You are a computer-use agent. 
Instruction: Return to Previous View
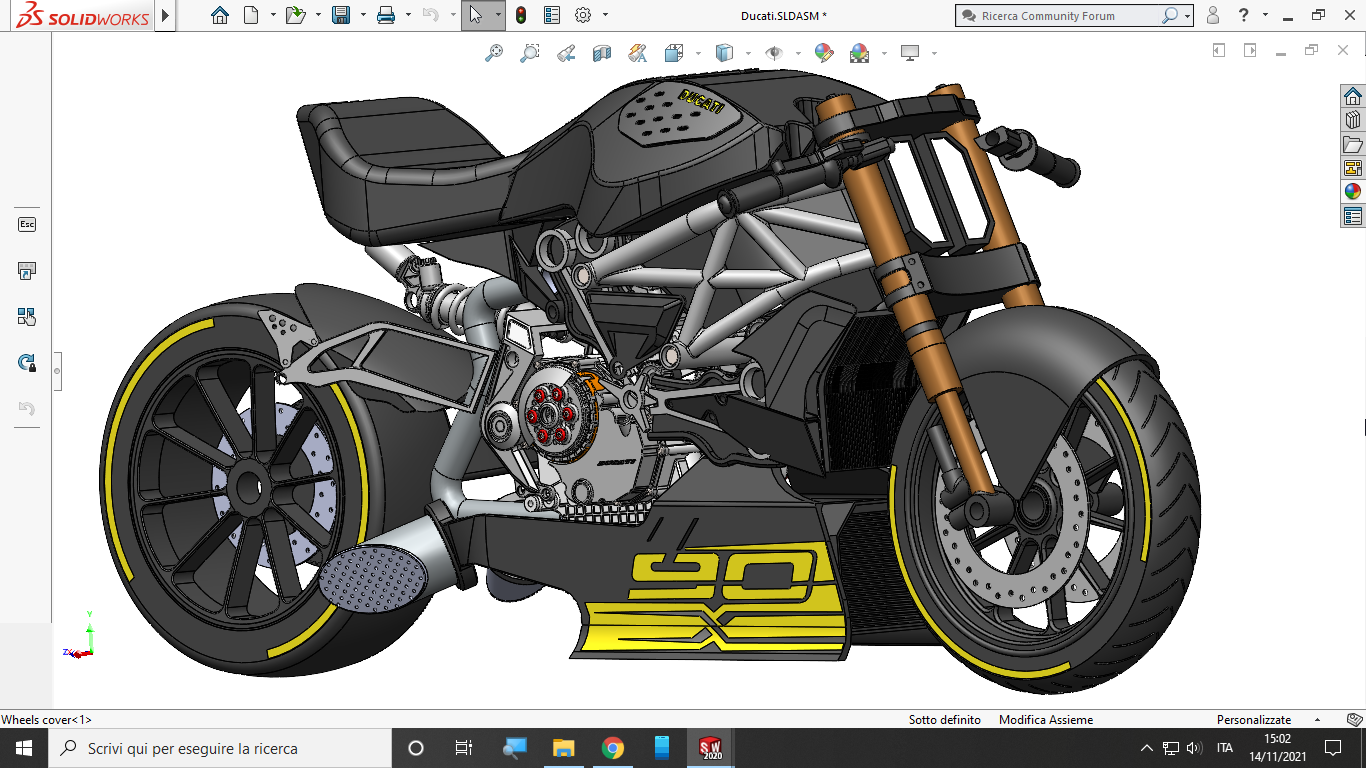[566, 53]
